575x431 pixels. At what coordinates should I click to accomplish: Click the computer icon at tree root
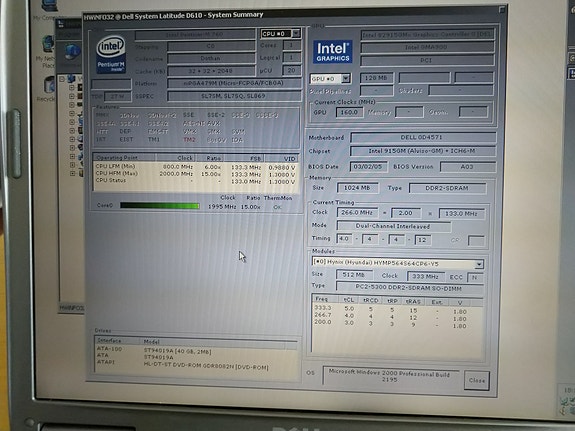pos(71,78)
